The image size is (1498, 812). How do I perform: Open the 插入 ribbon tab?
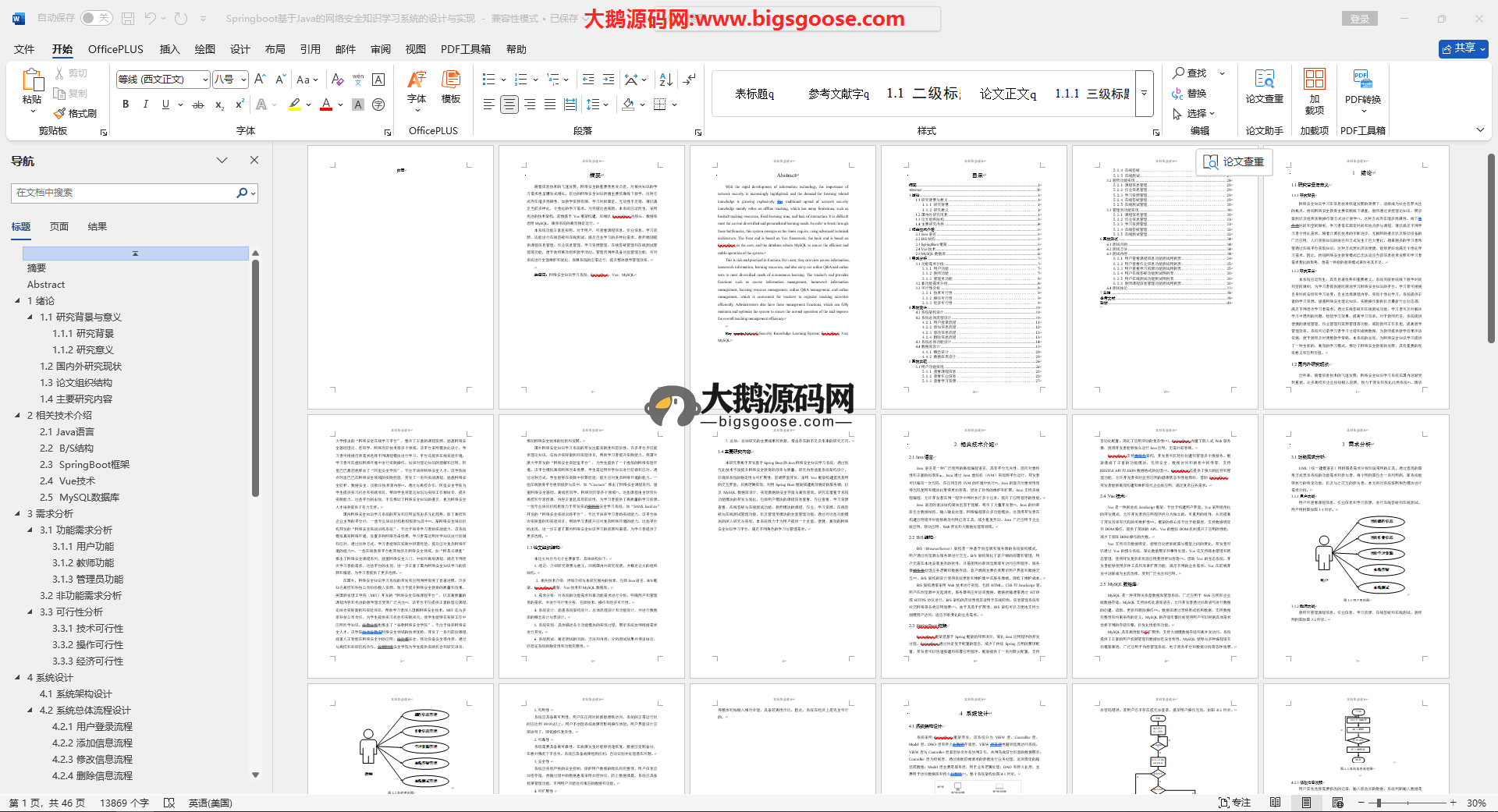click(169, 49)
